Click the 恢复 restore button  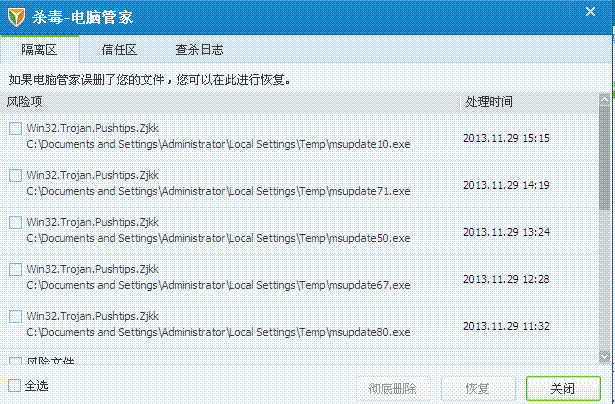point(477,388)
